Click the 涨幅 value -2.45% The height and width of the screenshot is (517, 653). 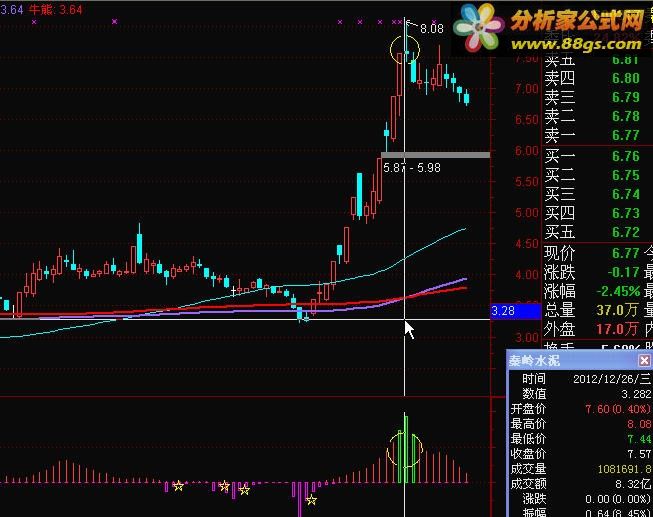pos(619,291)
